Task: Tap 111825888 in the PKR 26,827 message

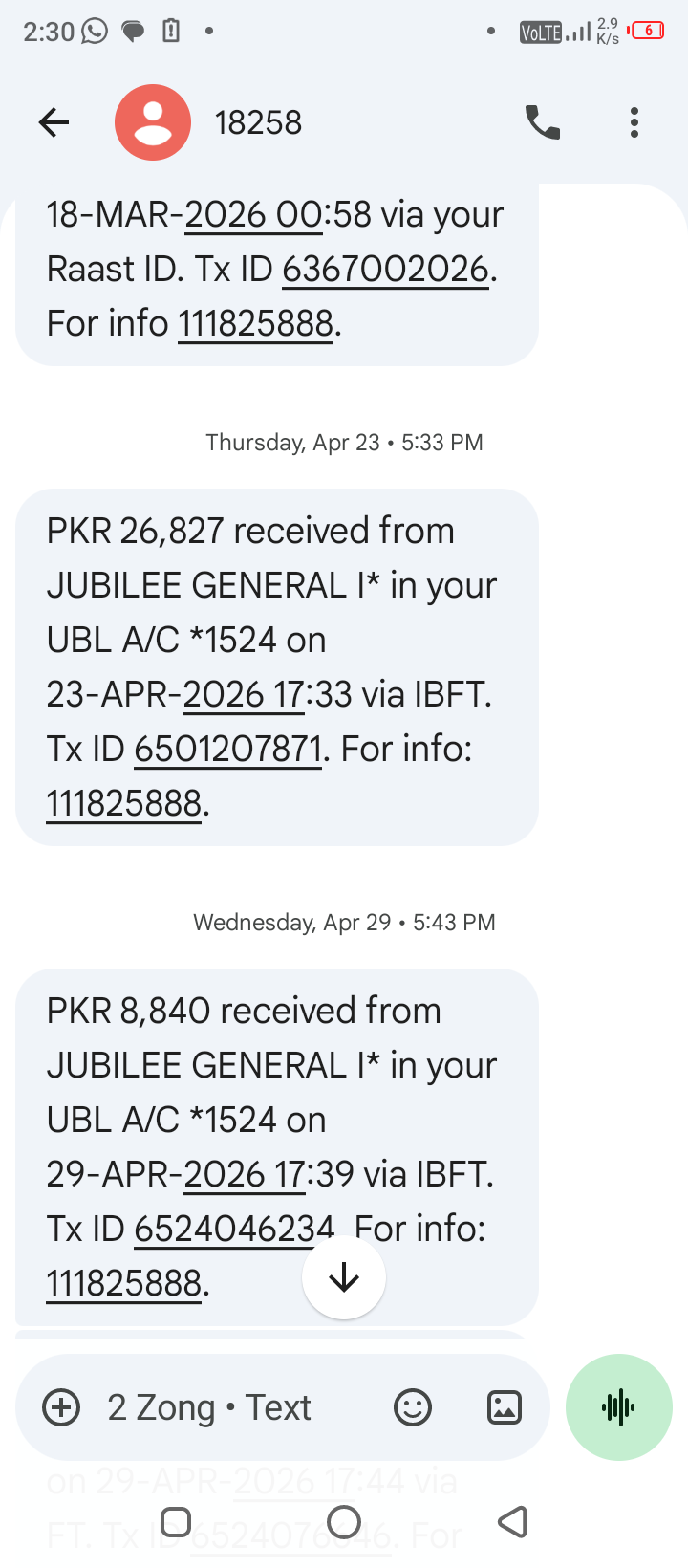Action: [x=124, y=803]
